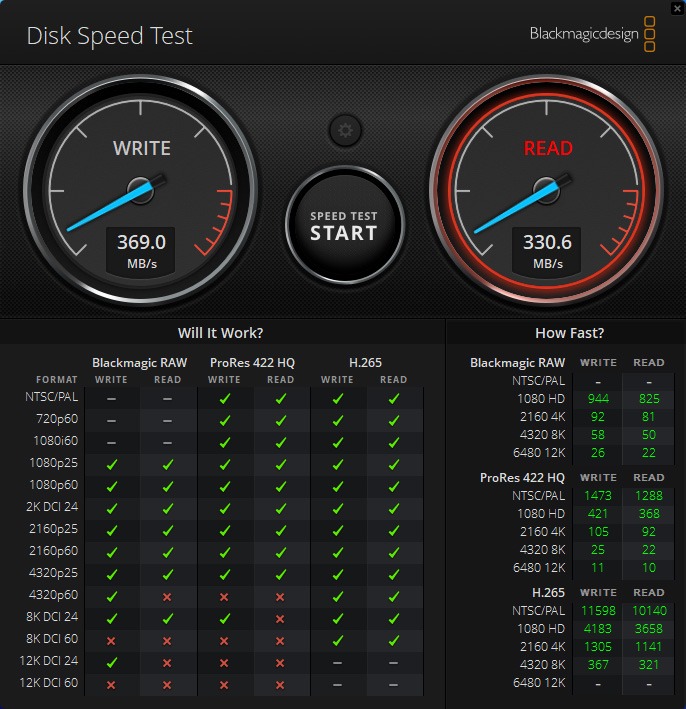Click the ProRes 422 HQ column header in Will It Work
Viewport: 686px width, 709px height.
coord(252,363)
